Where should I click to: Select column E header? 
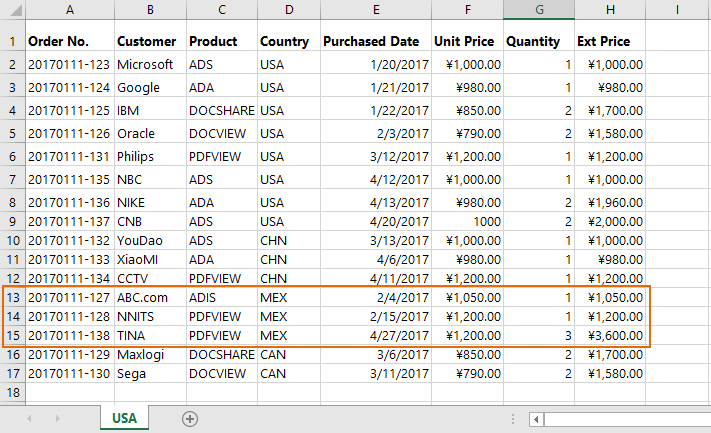[376, 10]
